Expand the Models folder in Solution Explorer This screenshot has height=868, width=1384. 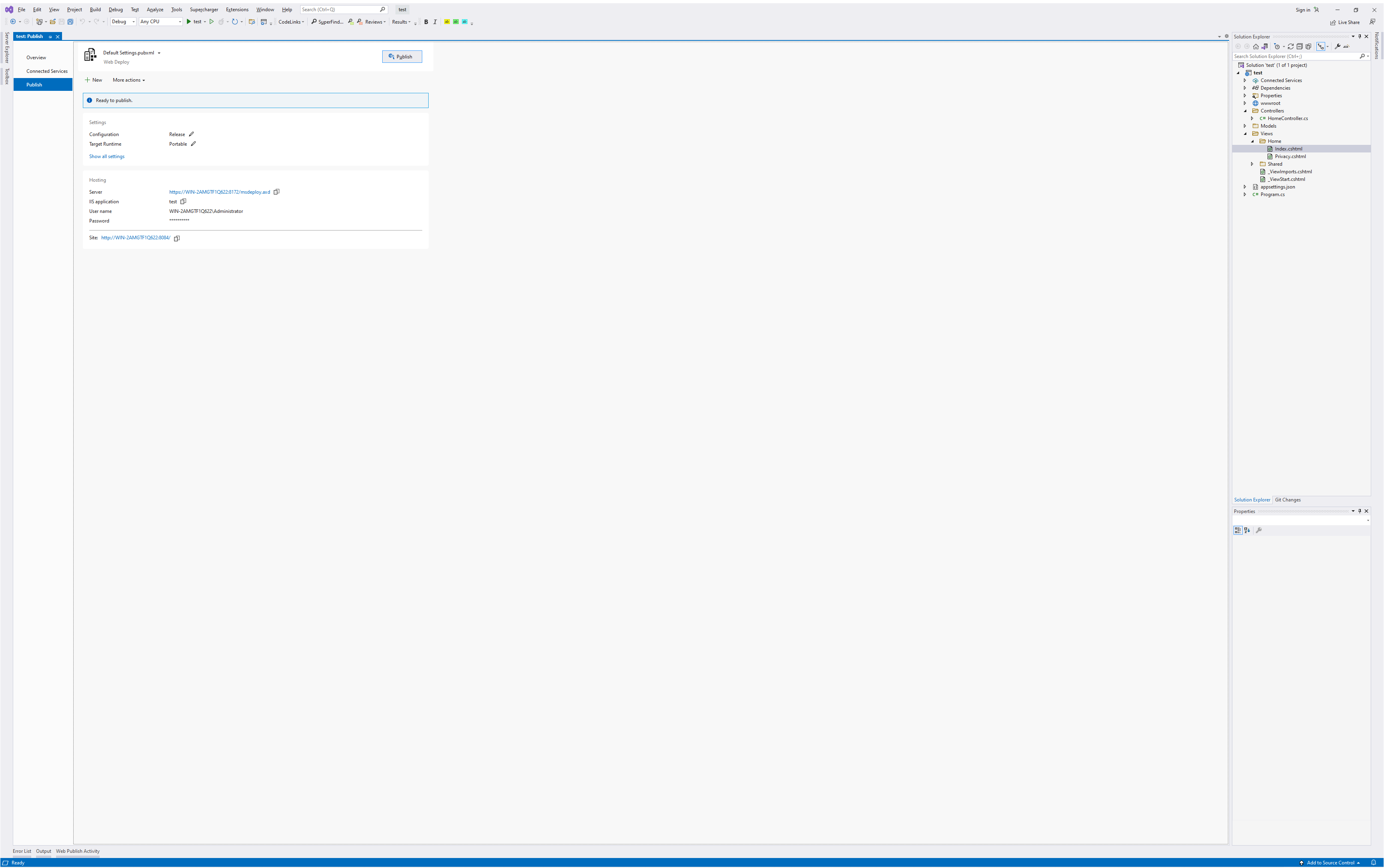pyautogui.click(x=1245, y=126)
